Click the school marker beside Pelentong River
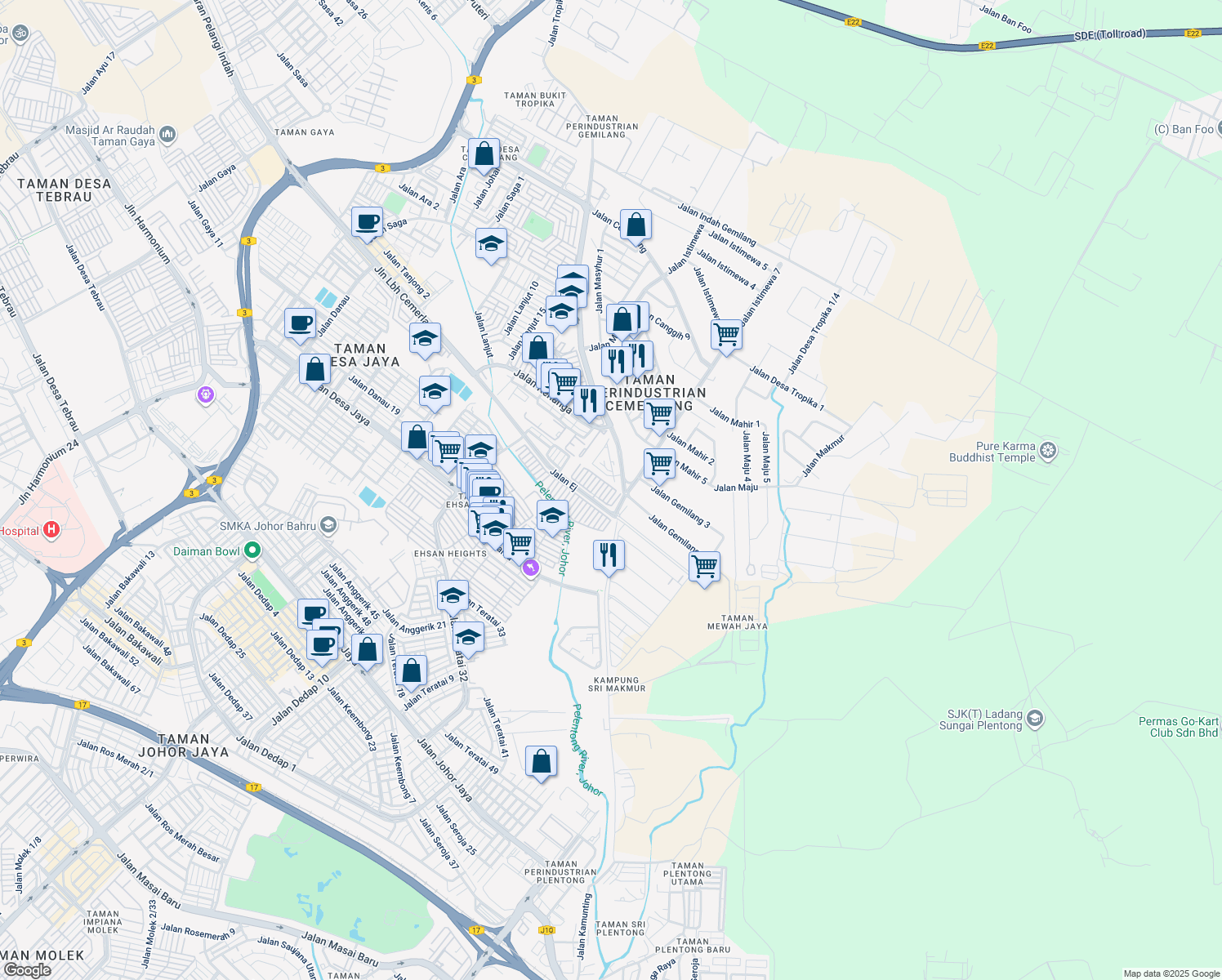The height and width of the screenshot is (980, 1222). [x=552, y=515]
